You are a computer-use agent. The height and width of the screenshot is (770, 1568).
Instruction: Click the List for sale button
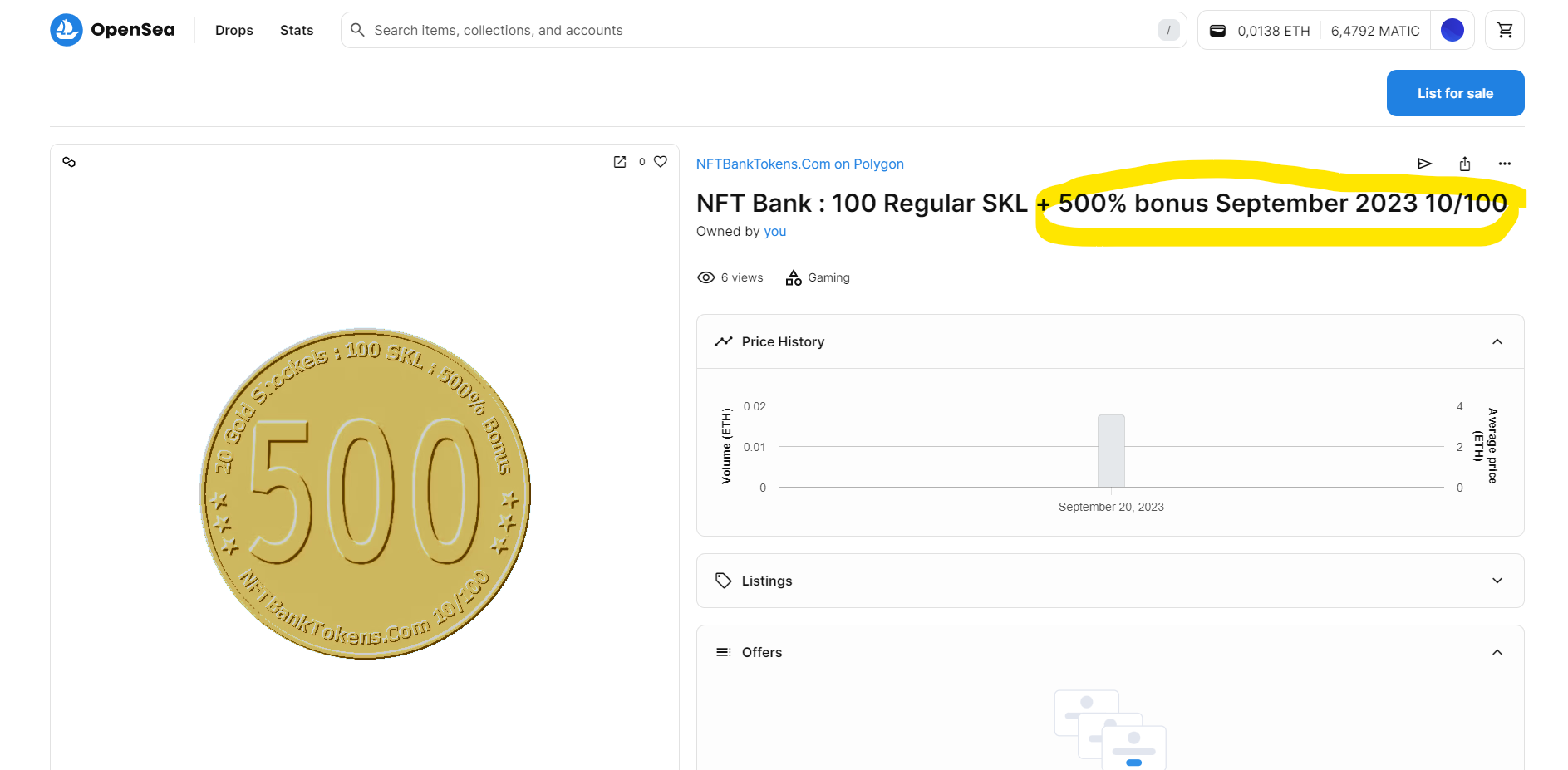coord(1455,93)
